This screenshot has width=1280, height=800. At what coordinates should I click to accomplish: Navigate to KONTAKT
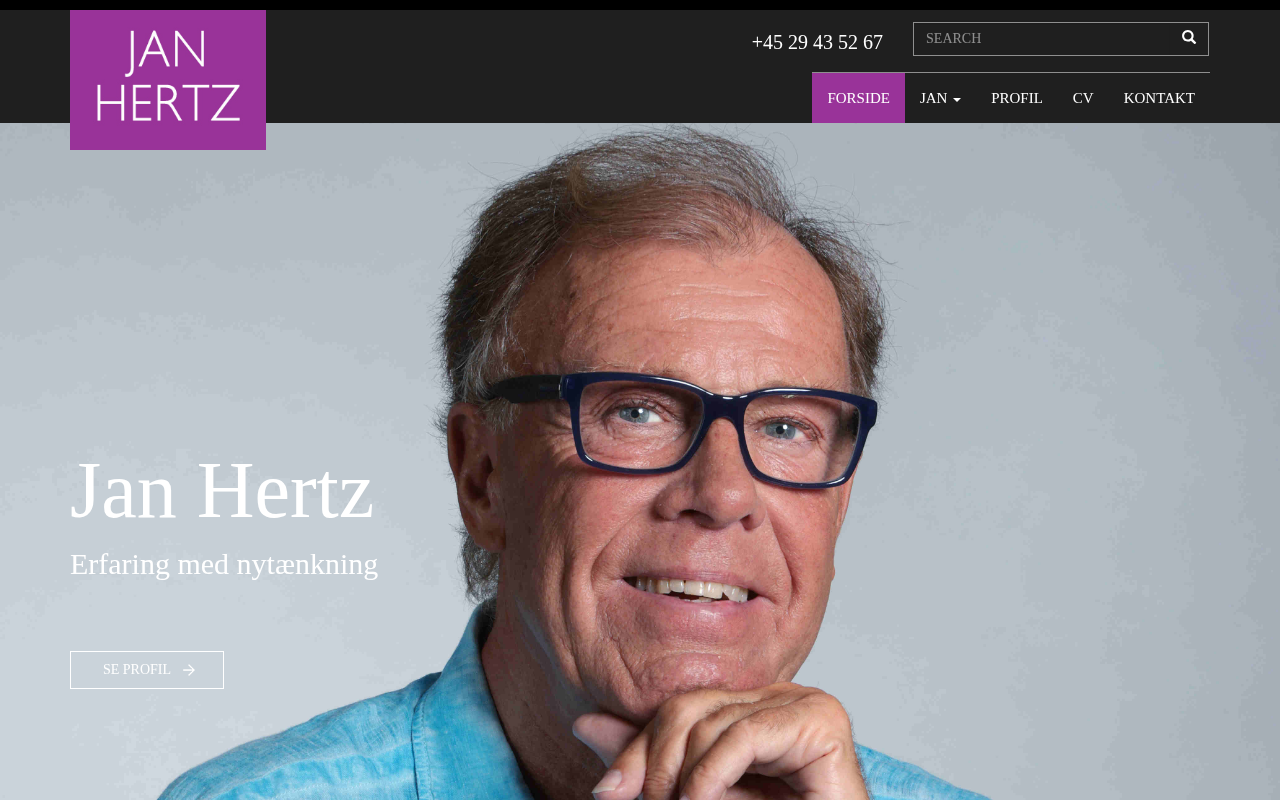point(1159,98)
